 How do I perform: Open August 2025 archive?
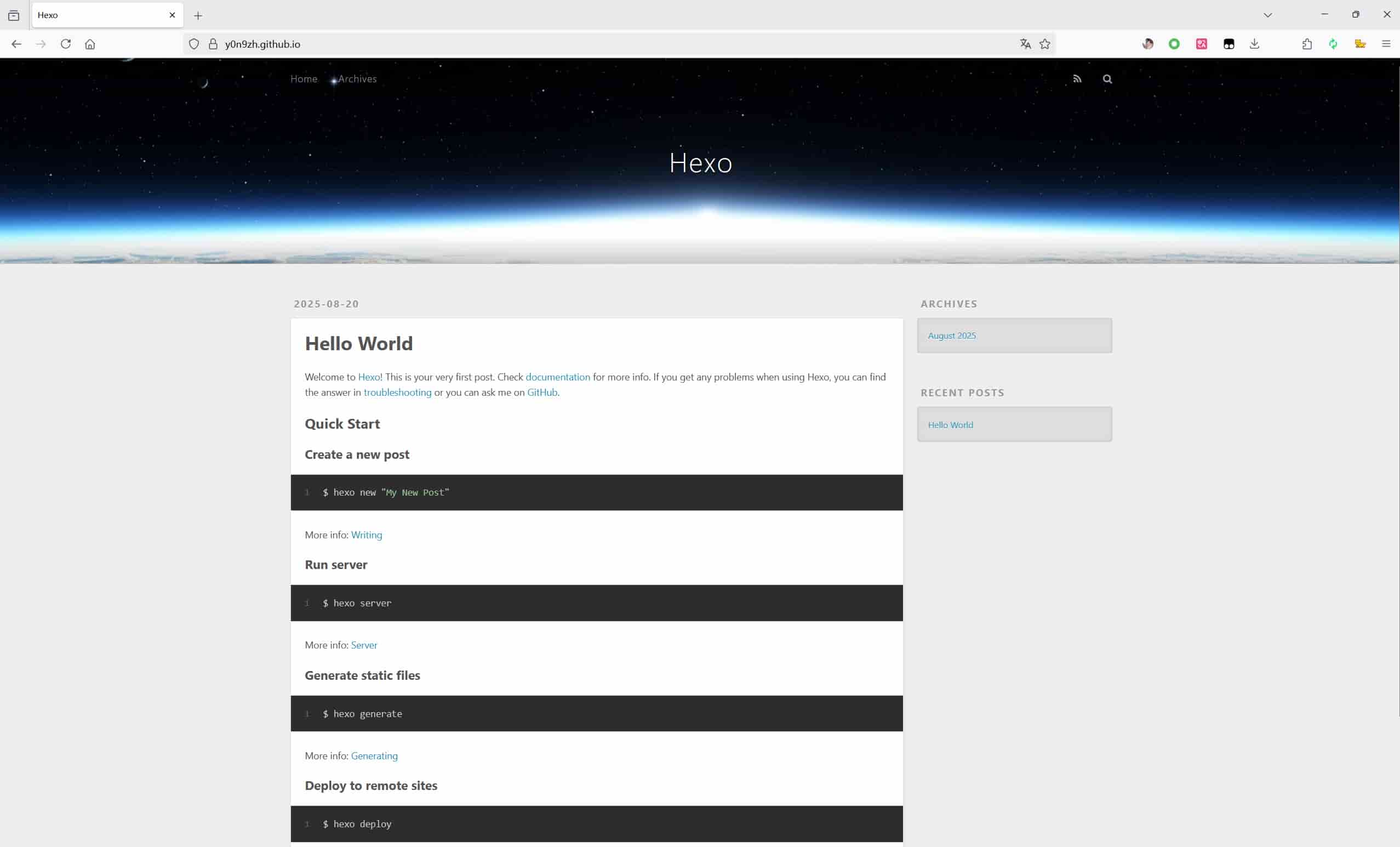click(952, 336)
